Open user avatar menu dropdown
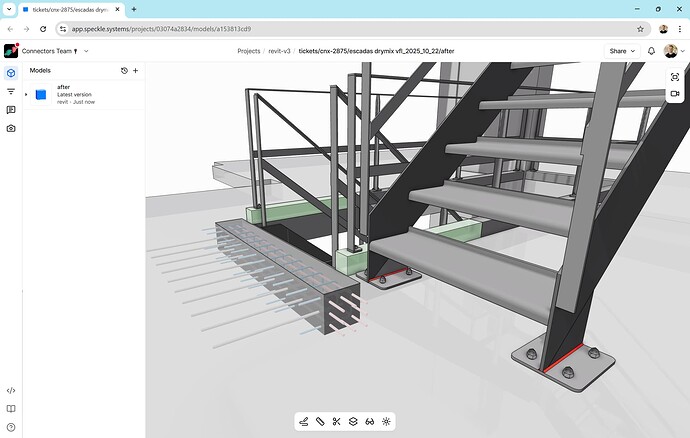The width and height of the screenshot is (690, 438). click(674, 51)
